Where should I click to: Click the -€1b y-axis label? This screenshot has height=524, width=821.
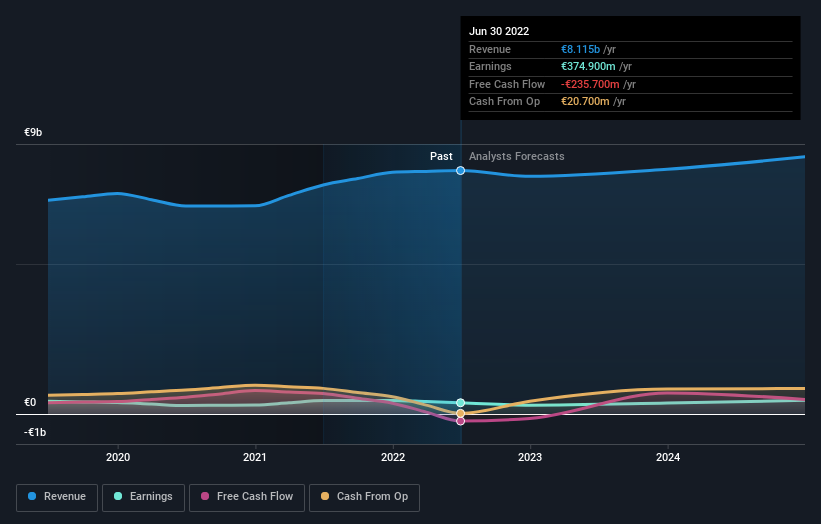(x=35, y=432)
